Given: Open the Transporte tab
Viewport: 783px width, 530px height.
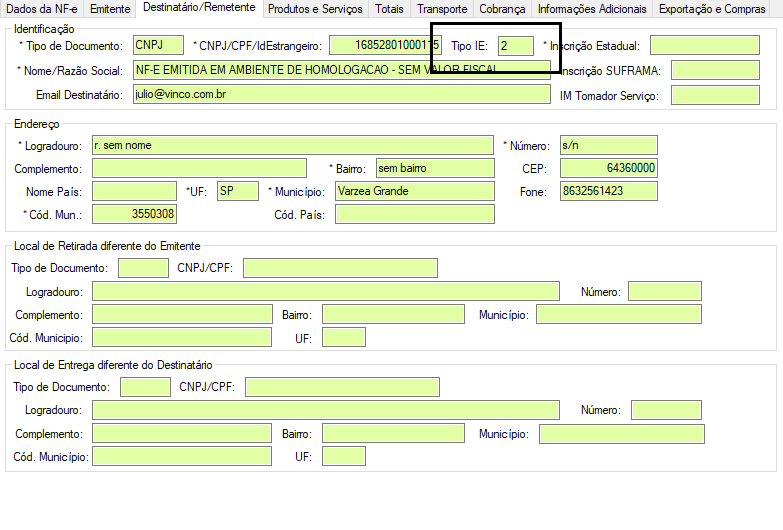Looking at the screenshot, I should [442, 9].
